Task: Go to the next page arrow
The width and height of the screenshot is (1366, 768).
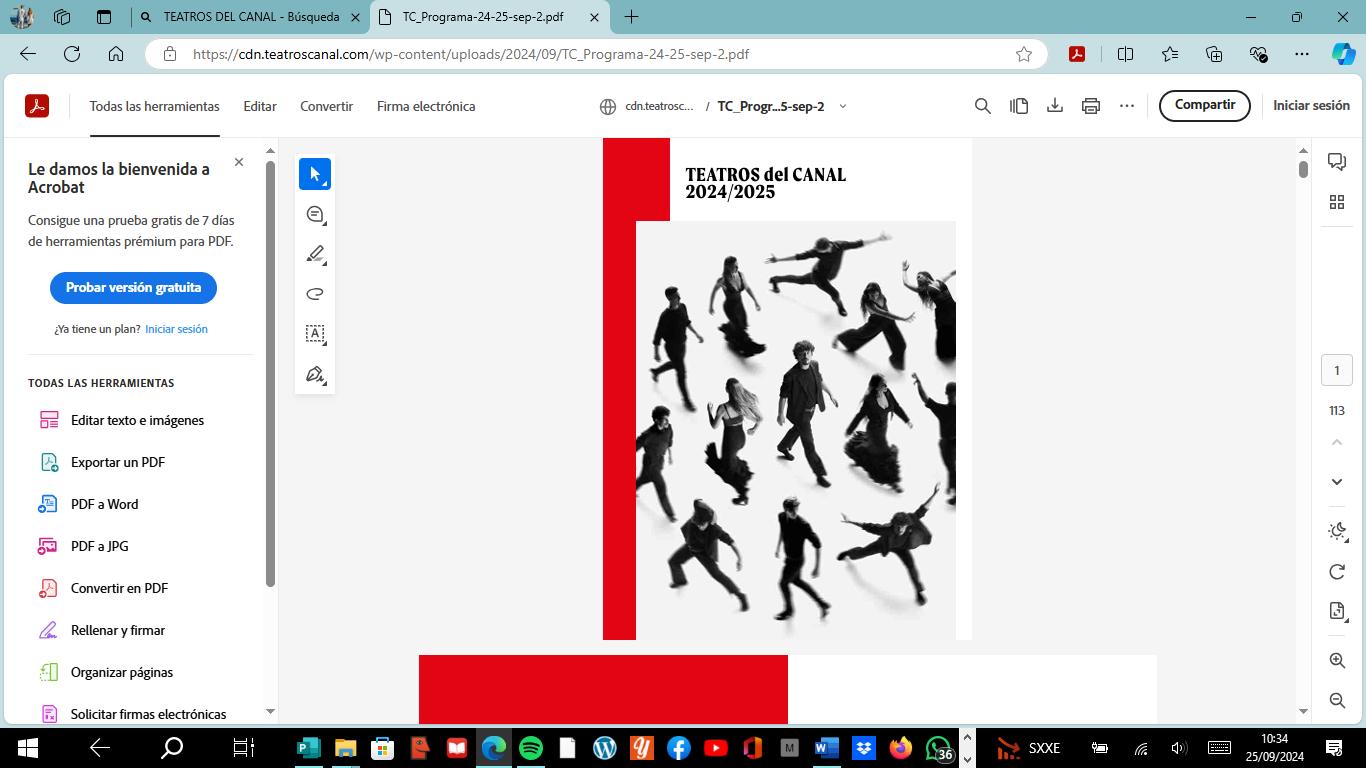Action: (1337, 482)
